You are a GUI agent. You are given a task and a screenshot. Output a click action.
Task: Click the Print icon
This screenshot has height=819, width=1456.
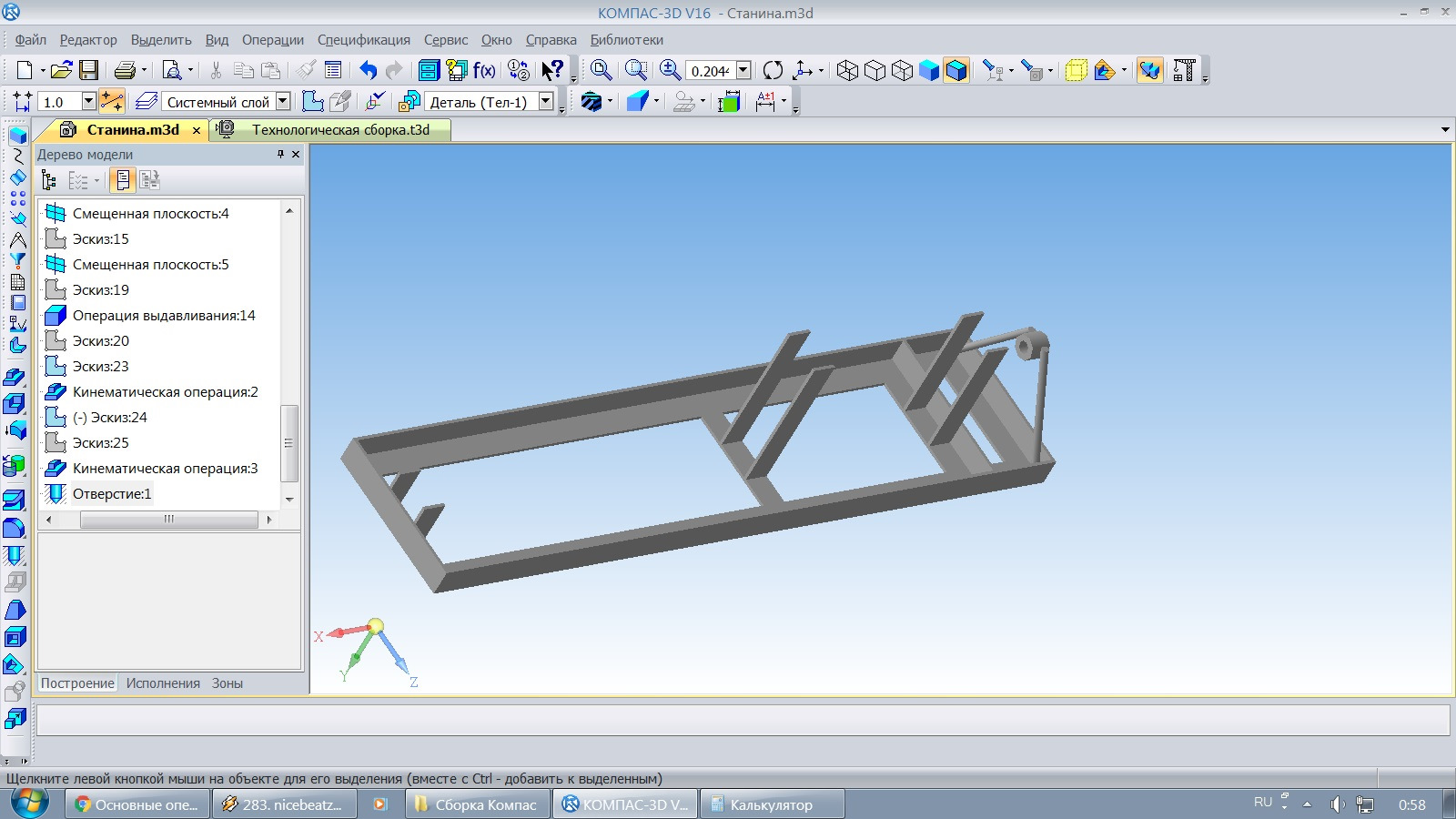pos(125,70)
